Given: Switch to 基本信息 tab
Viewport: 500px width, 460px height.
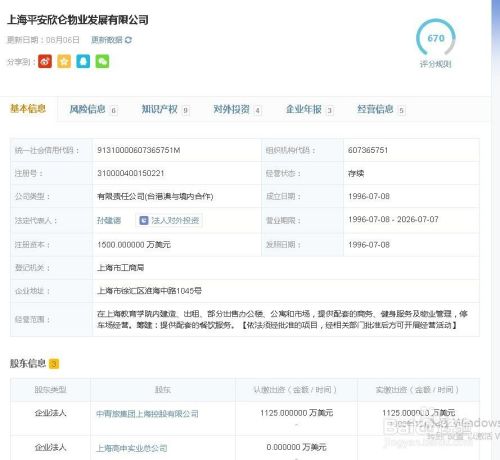Looking at the screenshot, I should click(28, 109).
